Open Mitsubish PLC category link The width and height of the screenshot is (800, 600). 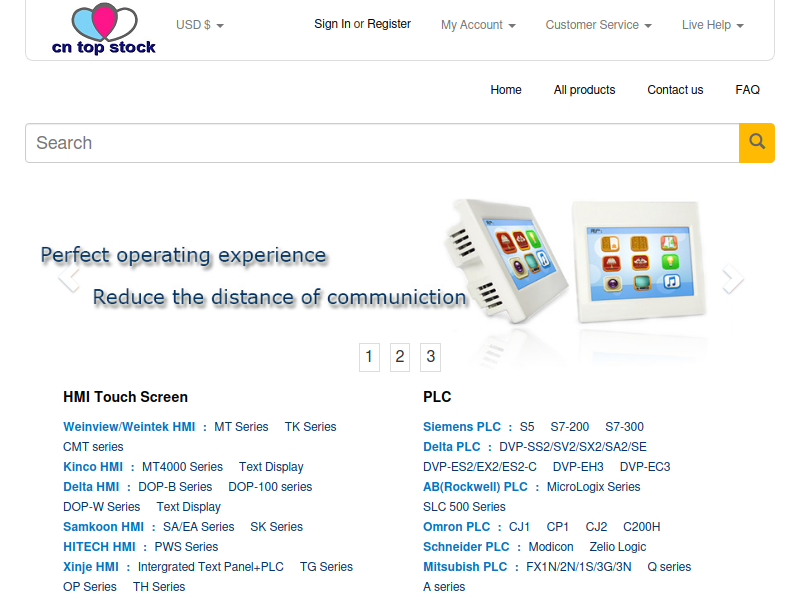465,567
